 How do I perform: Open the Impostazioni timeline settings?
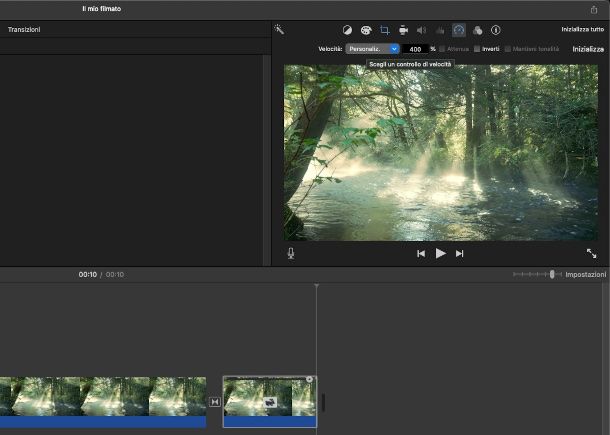click(x=585, y=274)
